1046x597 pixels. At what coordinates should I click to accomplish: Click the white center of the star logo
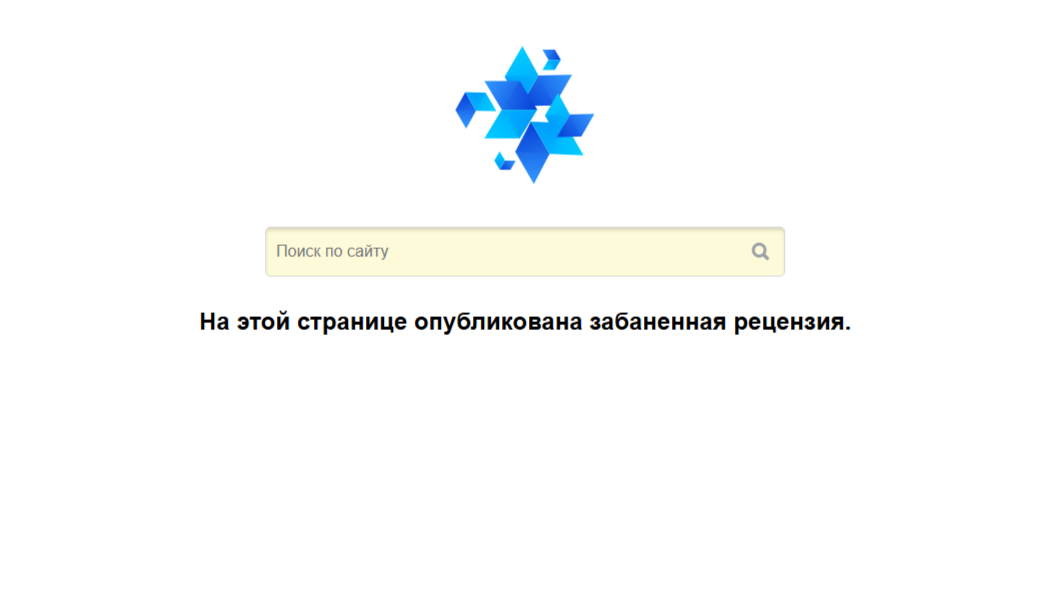point(541,113)
